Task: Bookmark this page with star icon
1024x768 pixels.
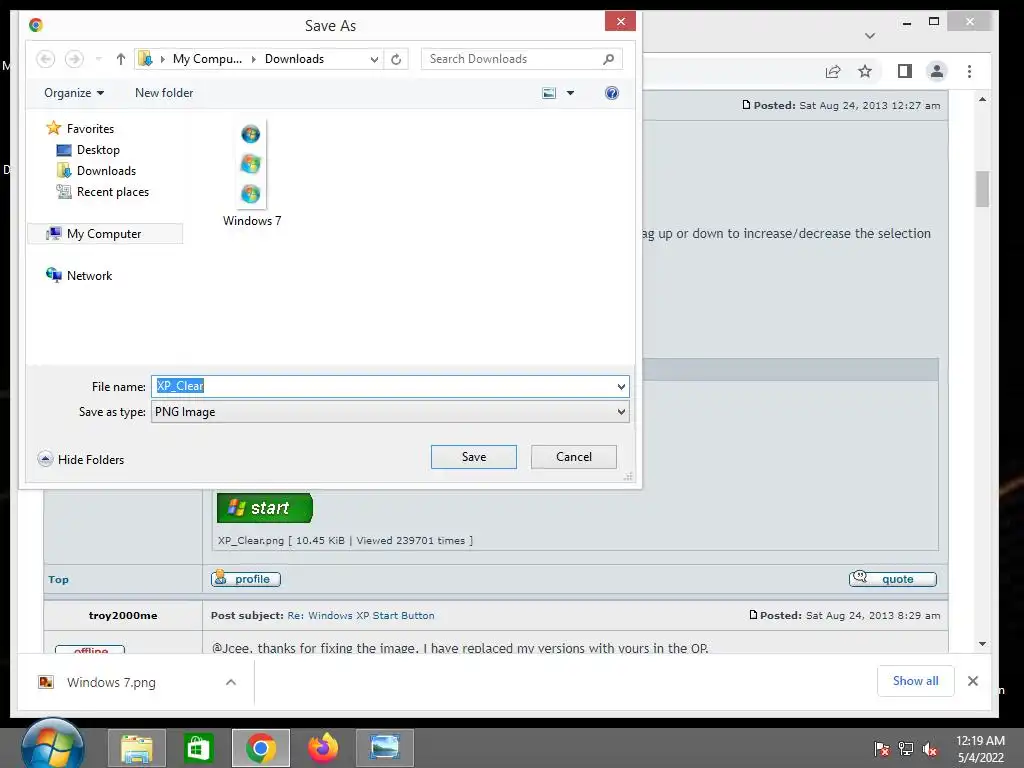Action: 865,71
